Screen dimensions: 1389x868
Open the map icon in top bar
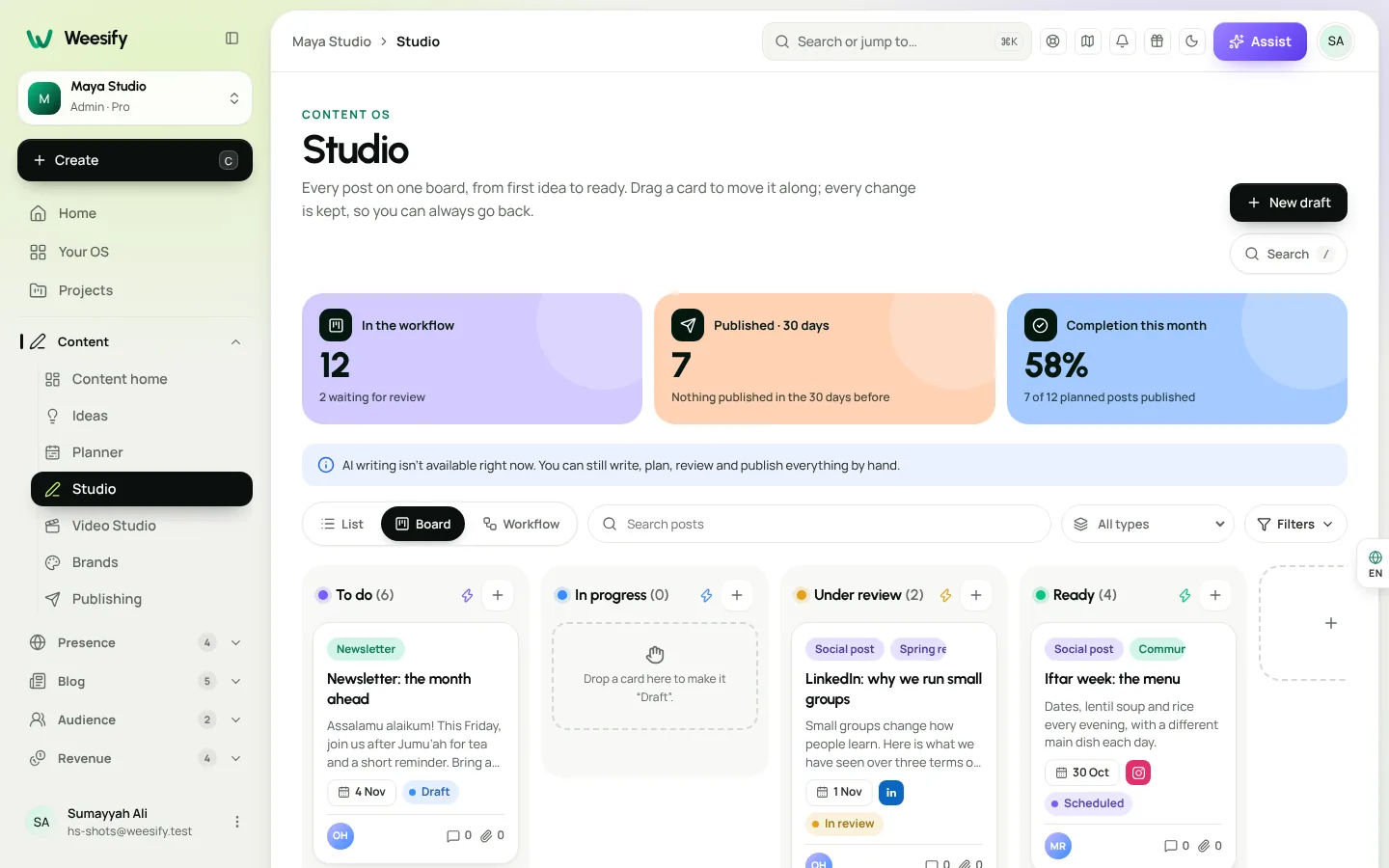click(1088, 41)
